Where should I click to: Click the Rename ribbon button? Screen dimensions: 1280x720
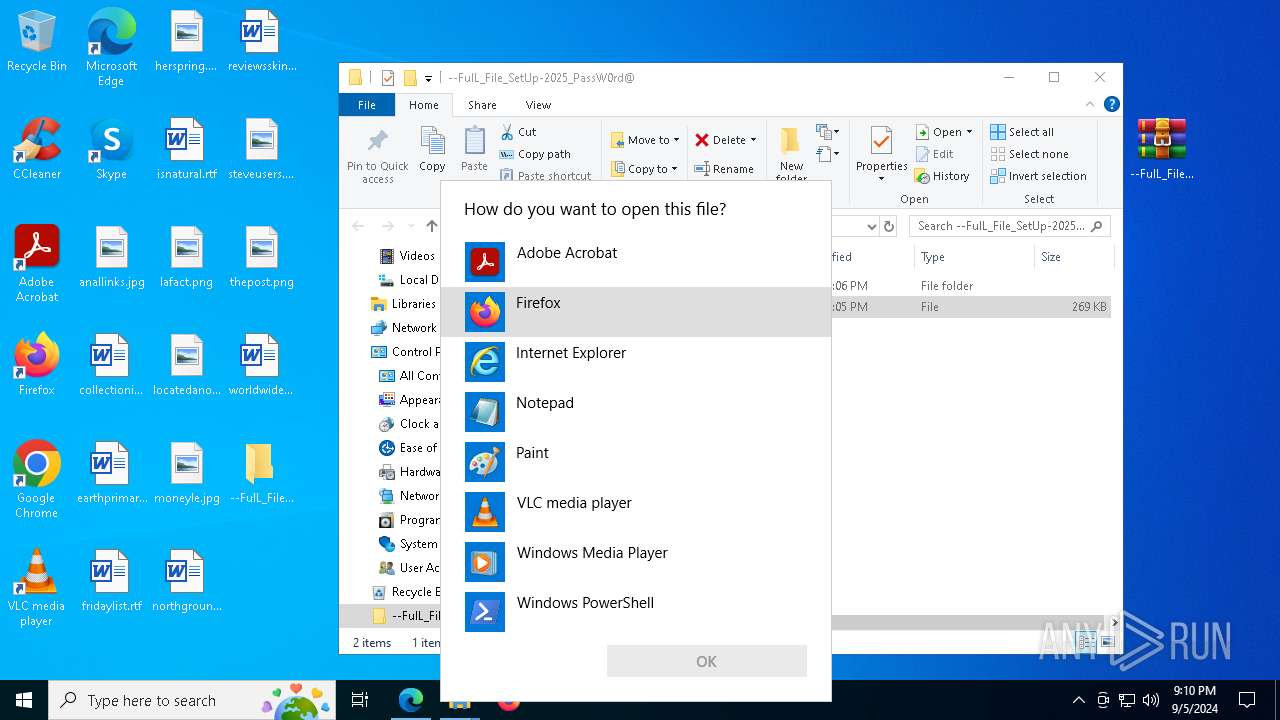click(725, 169)
